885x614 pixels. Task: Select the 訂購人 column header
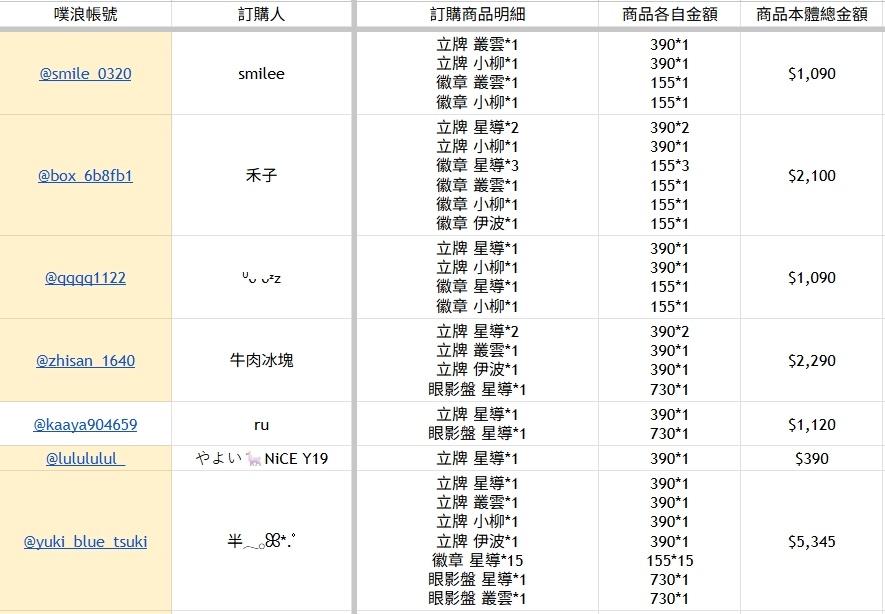tap(261, 15)
